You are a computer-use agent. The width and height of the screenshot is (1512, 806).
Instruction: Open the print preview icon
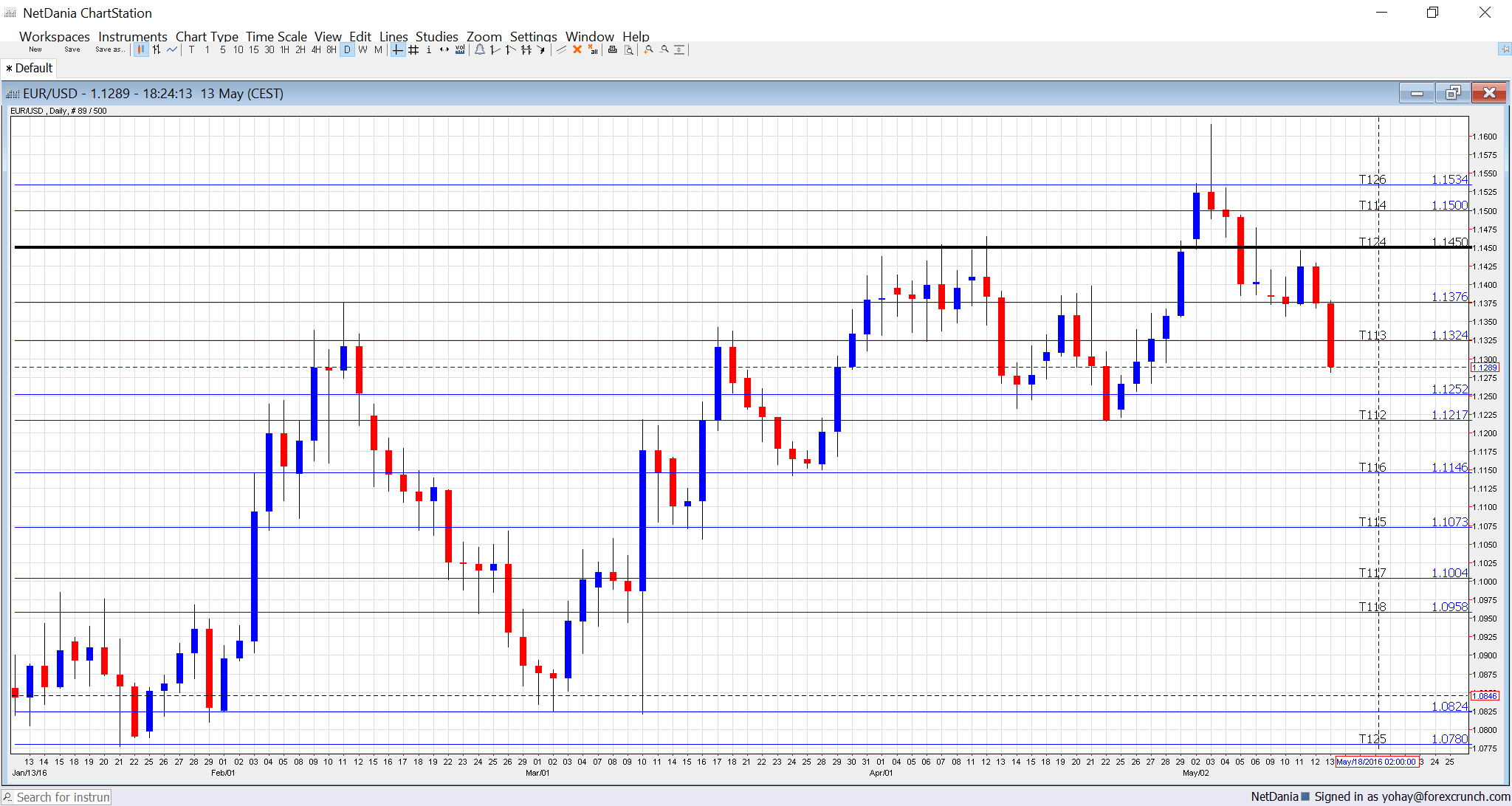[x=628, y=49]
